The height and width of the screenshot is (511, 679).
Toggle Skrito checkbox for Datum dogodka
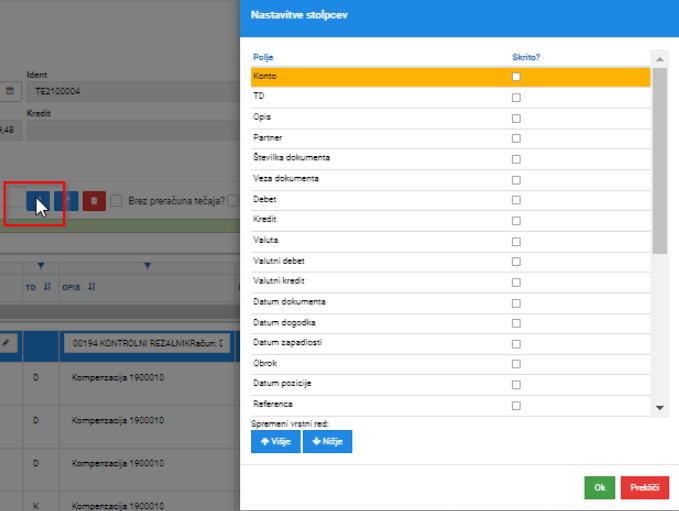pos(516,323)
